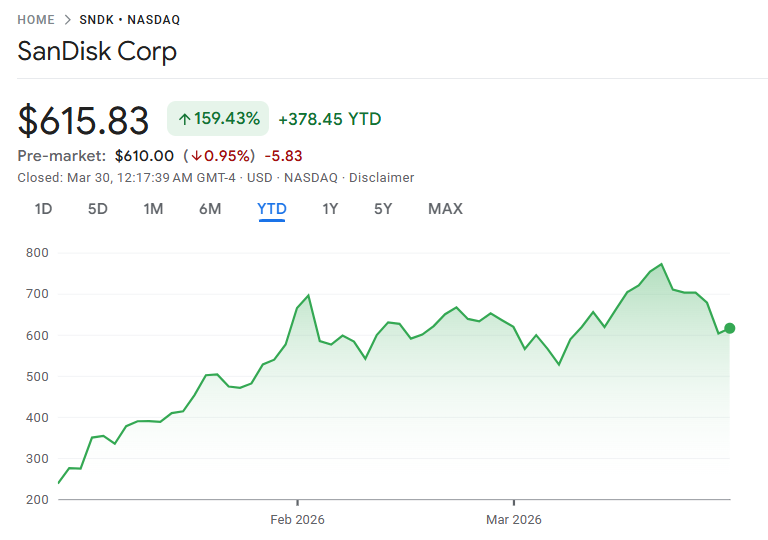Show the 5Y price chart
The width and height of the screenshot is (768, 540).
point(383,209)
